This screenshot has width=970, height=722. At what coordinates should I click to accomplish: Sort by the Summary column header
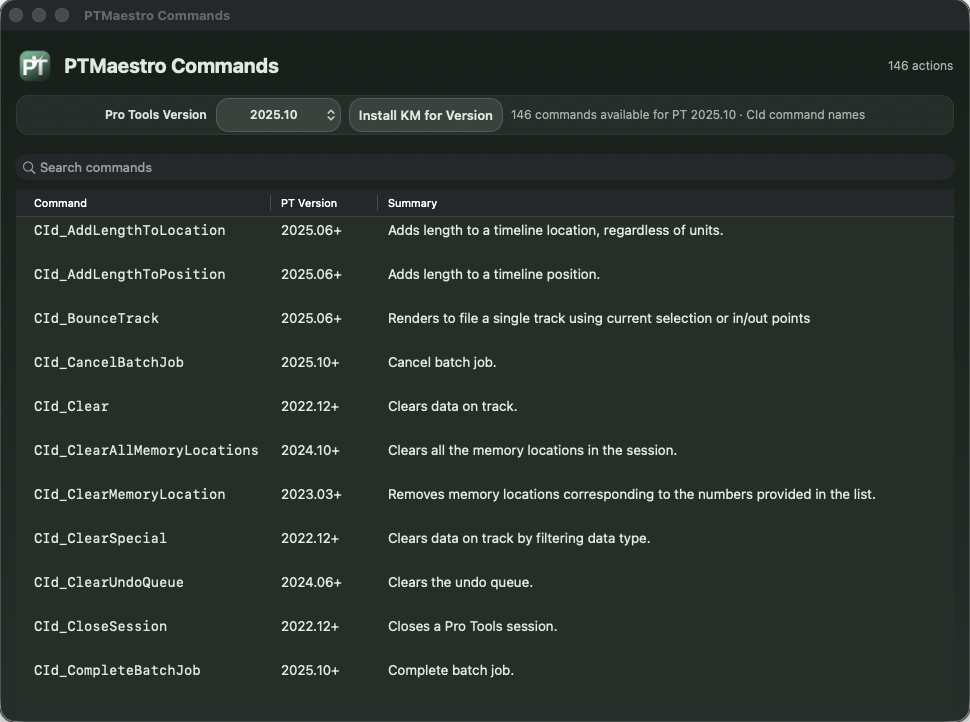[x=412, y=203]
